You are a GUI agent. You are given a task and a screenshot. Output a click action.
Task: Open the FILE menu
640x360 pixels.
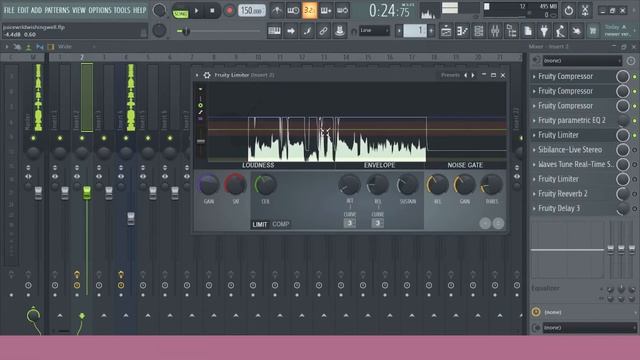[x=9, y=10]
